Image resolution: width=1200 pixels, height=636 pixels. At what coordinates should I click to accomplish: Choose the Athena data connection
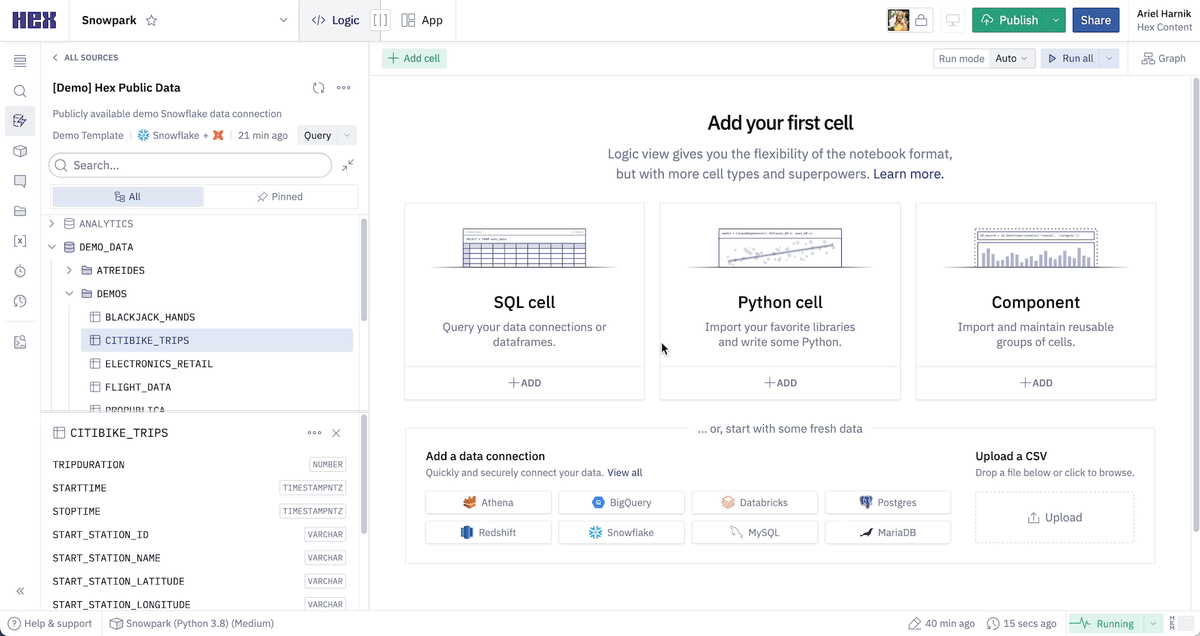pyautogui.click(x=488, y=503)
